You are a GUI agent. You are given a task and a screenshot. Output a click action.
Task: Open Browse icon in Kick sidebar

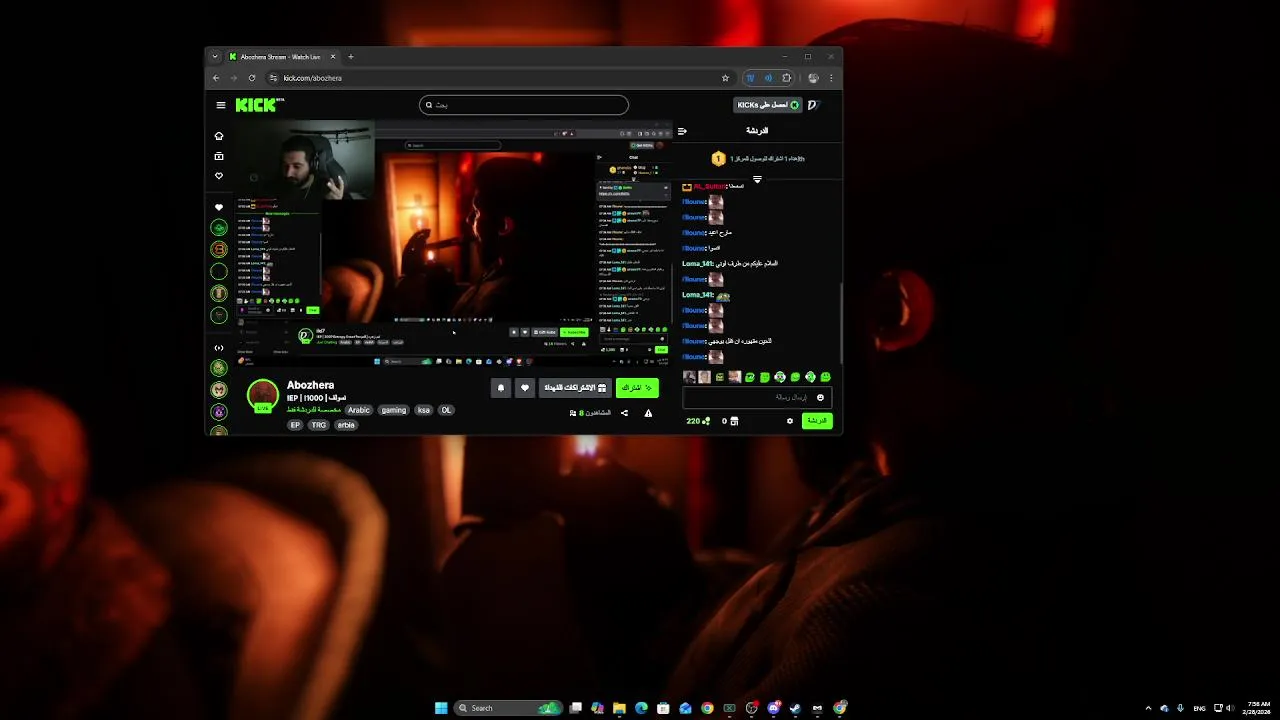(x=219, y=156)
